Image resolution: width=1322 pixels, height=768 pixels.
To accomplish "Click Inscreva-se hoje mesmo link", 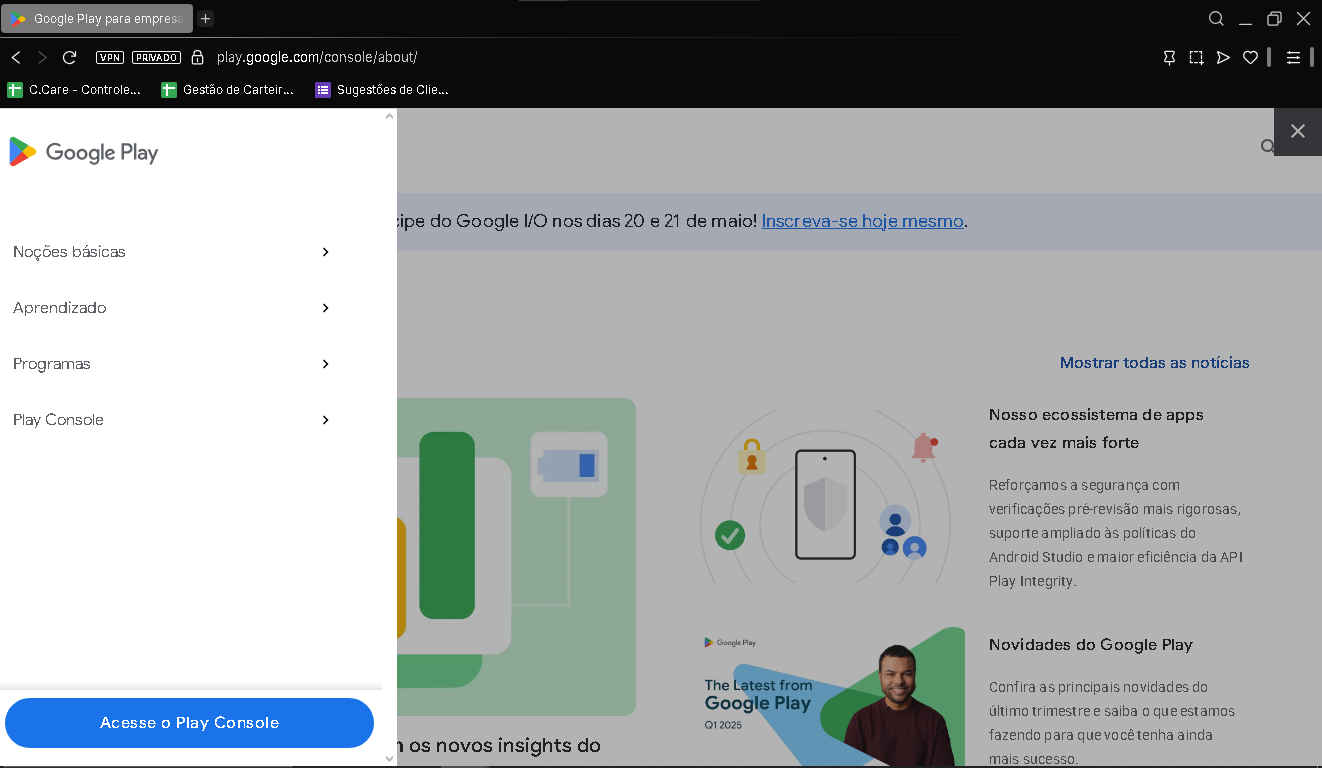I will point(862,221).
